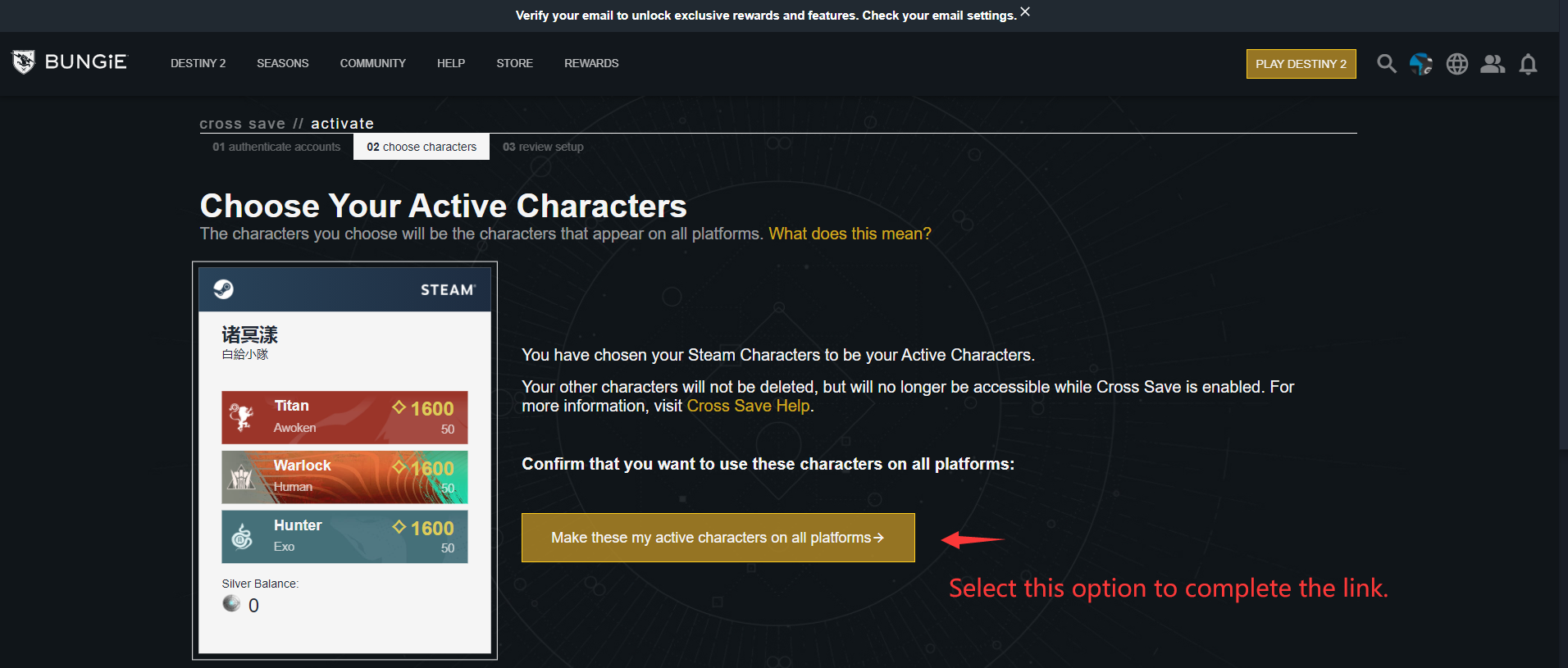Open the Destiny 2 menu
1568x668 pixels.
[x=198, y=63]
